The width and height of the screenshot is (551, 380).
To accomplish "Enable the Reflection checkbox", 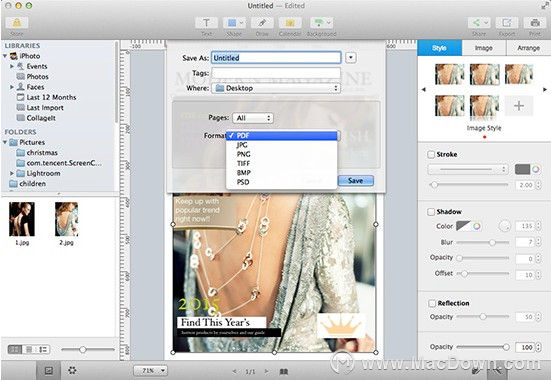I will 432,303.
